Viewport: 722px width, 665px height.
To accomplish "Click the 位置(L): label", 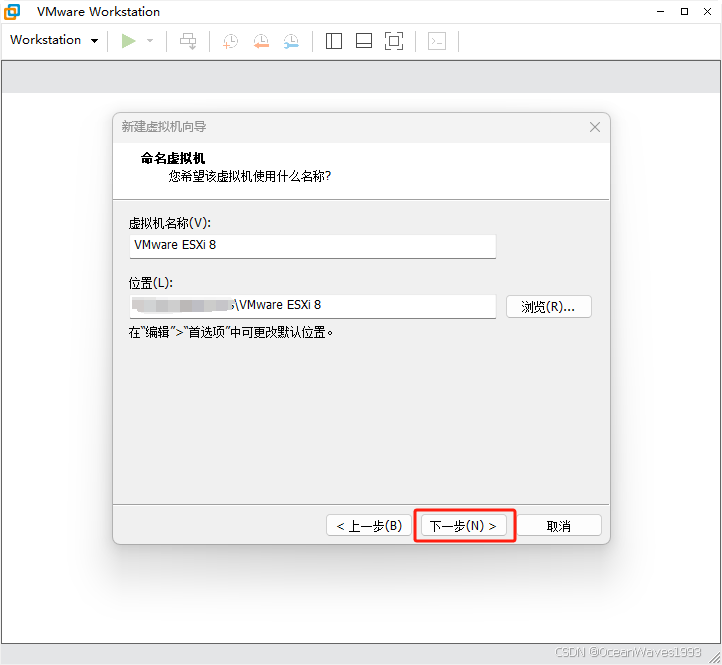I will (151, 283).
